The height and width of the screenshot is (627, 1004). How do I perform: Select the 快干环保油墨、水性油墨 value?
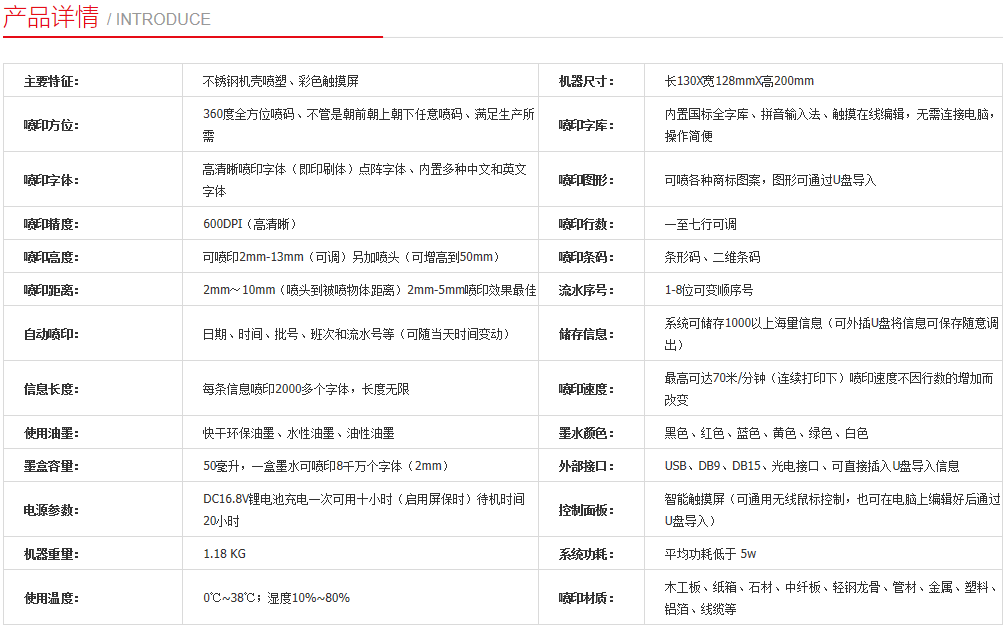pos(298,433)
